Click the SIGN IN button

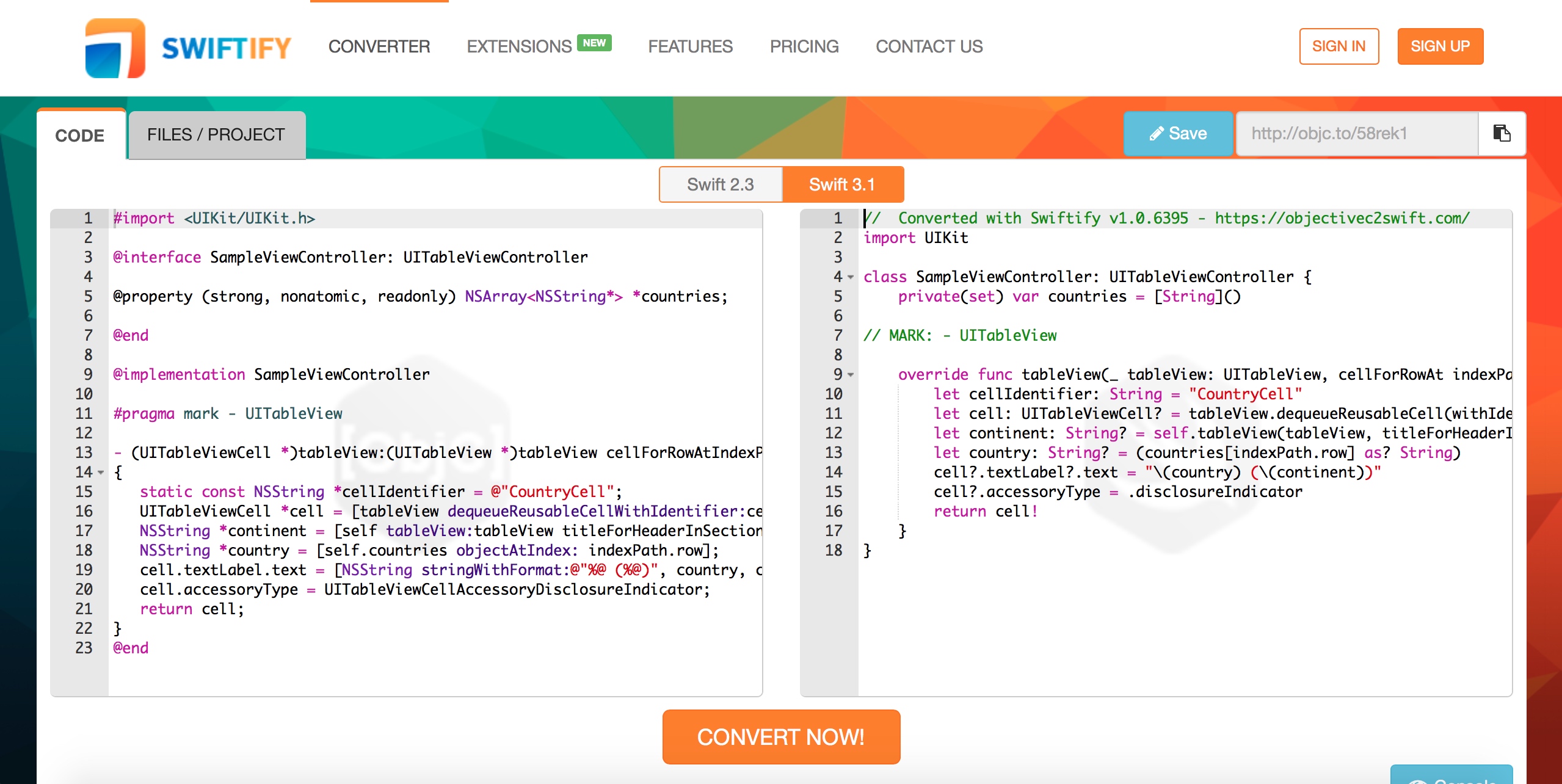(1339, 46)
